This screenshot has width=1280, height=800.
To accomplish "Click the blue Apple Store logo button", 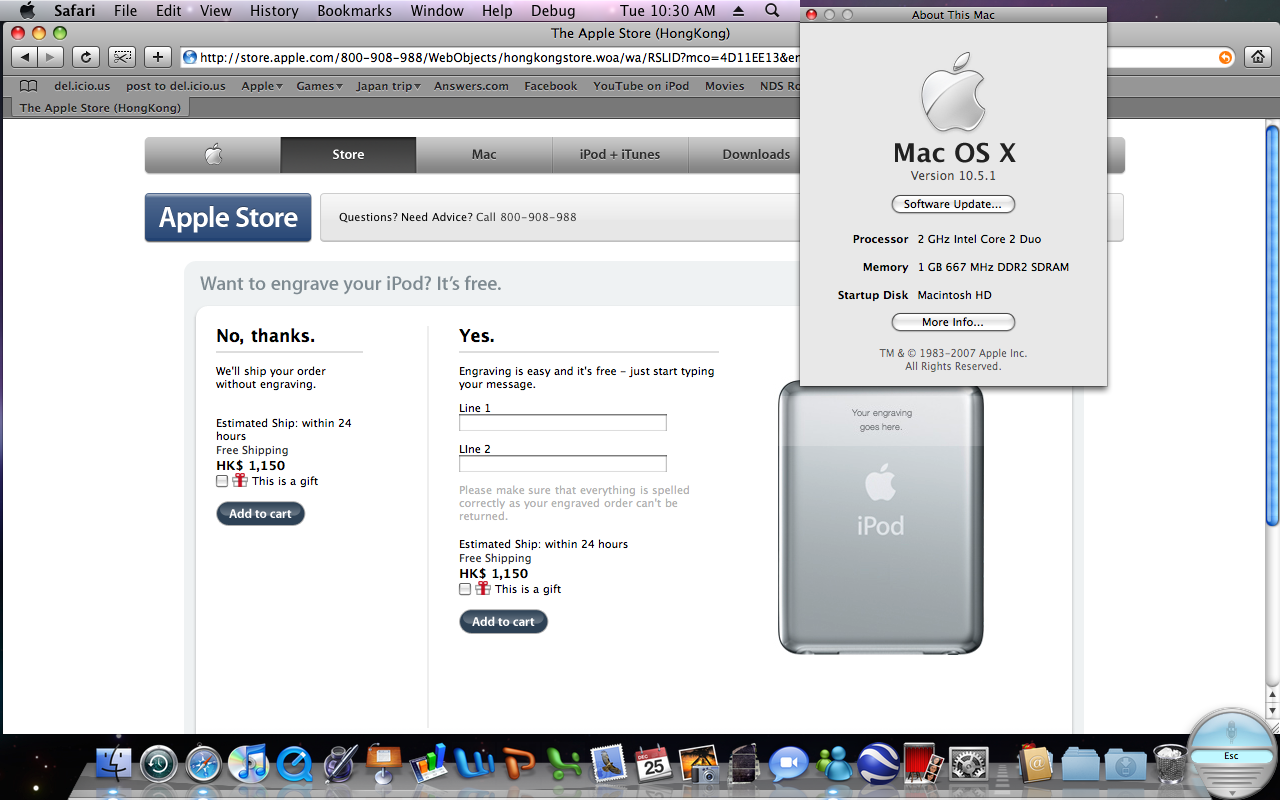I will (x=228, y=218).
